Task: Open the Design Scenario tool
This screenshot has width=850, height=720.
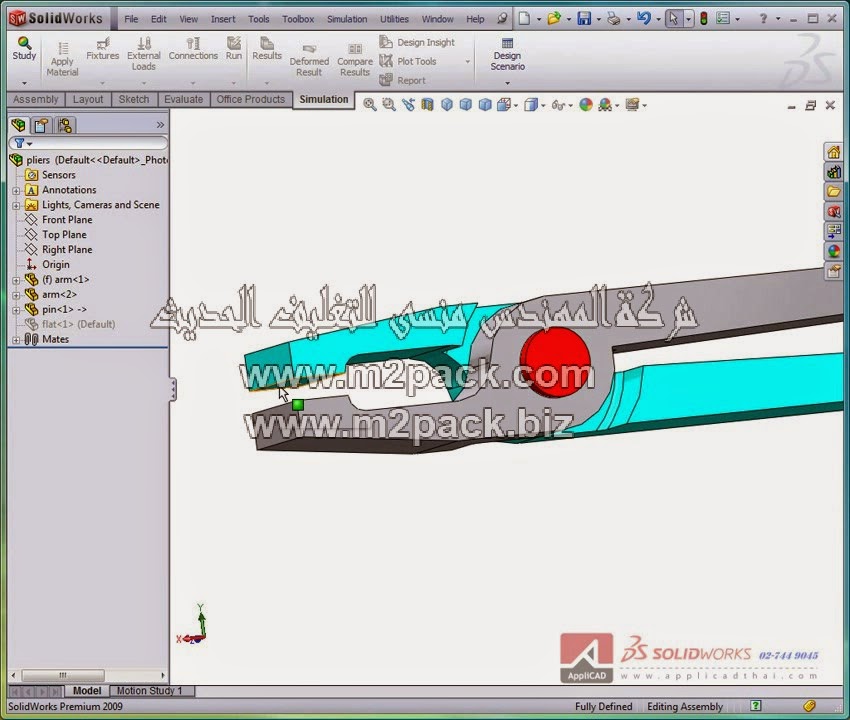Action: click(507, 54)
